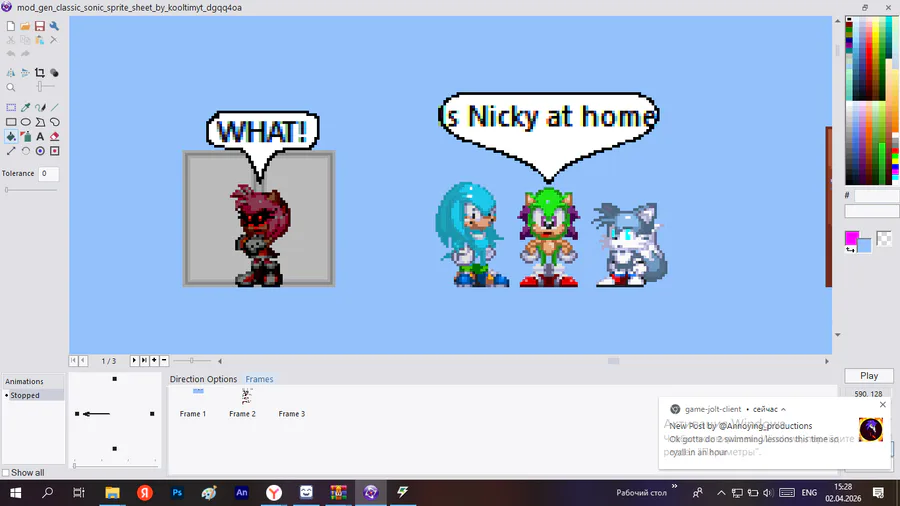Click the Paste clipboard icon
The width and height of the screenshot is (900, 506).
pyautogui.click(x=40, y=40)
